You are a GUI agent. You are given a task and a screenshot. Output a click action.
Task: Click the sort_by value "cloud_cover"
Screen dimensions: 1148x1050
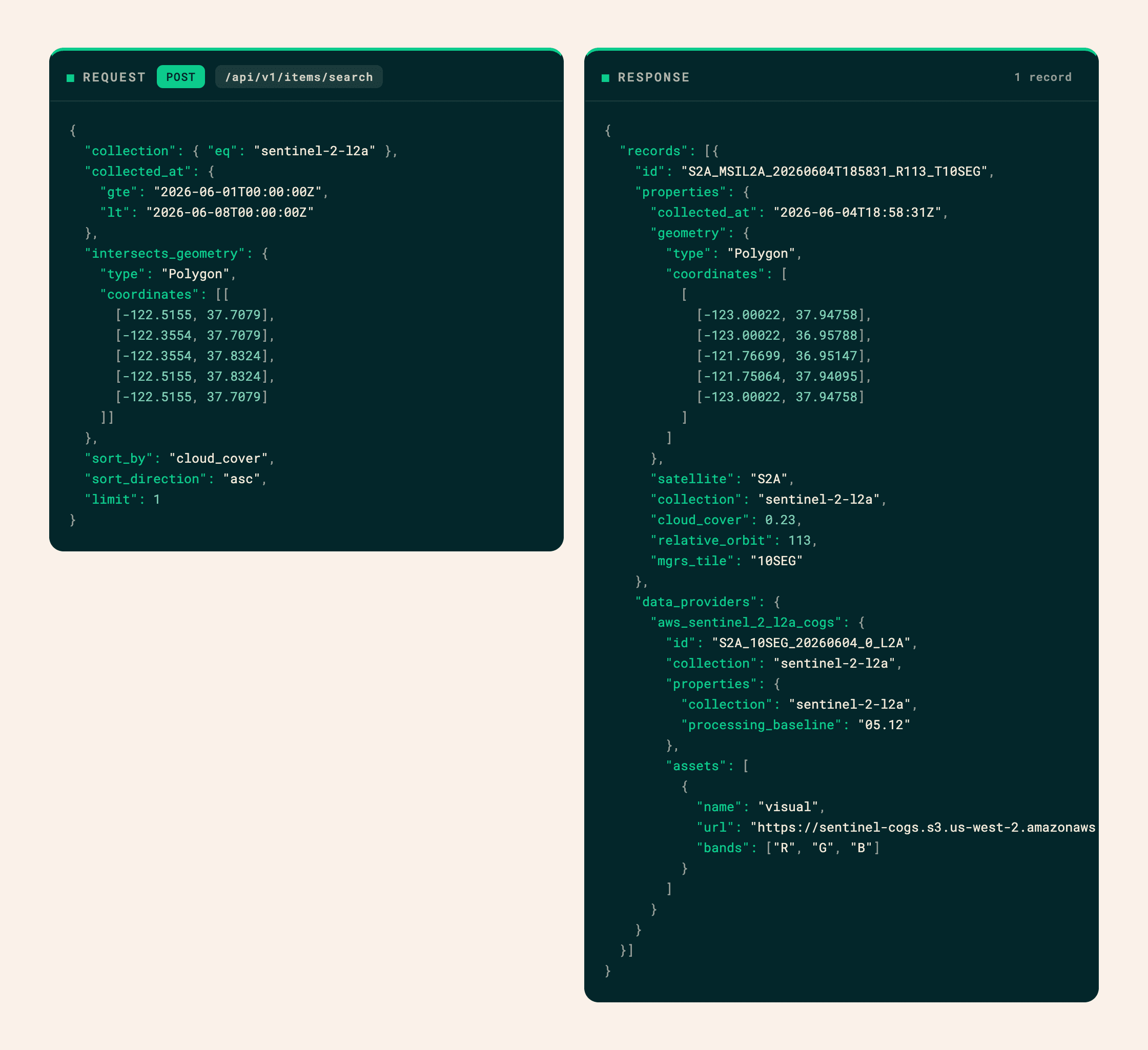pos(218,458)
